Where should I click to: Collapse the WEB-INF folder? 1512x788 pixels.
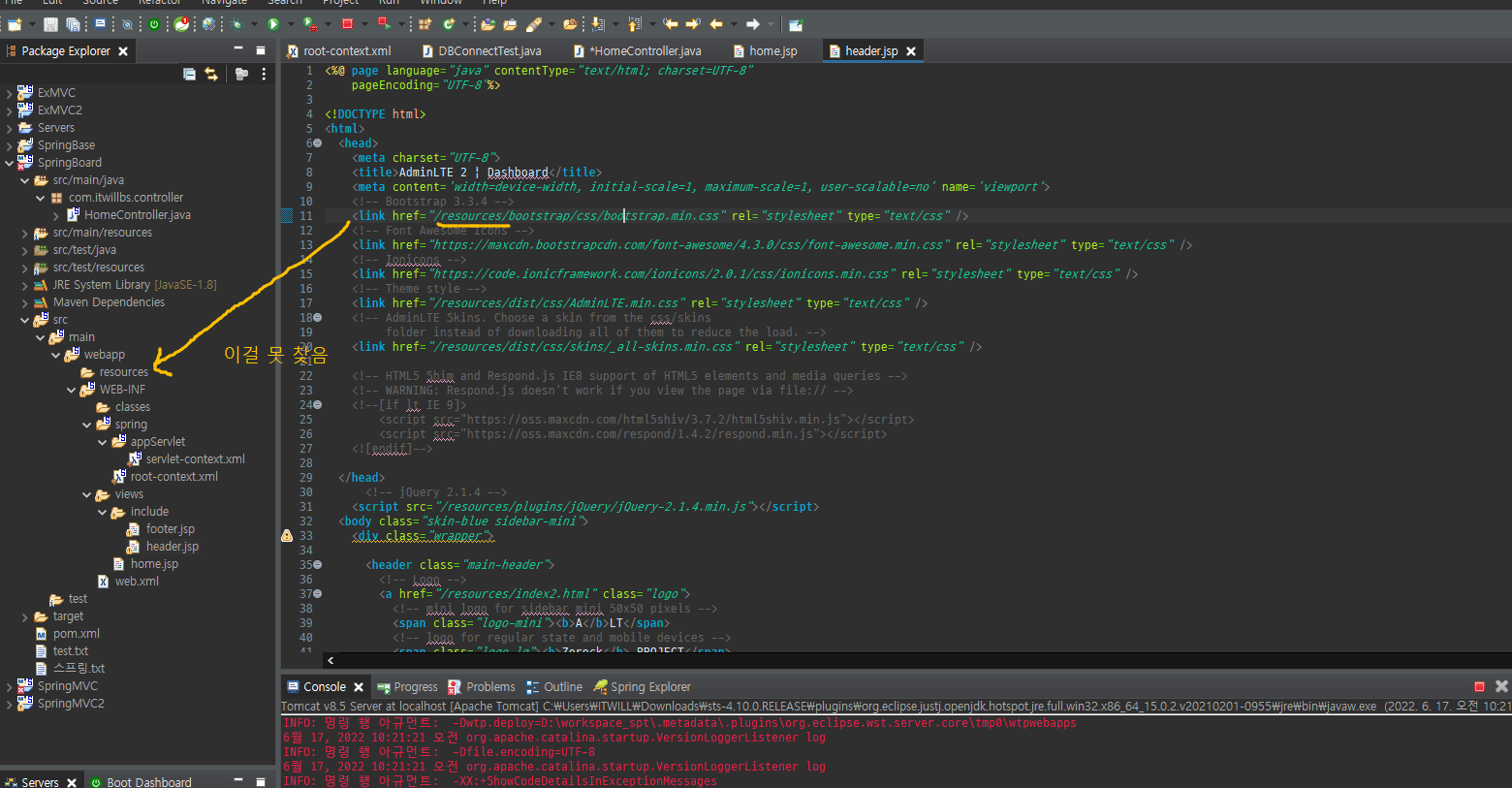[71, 390]
